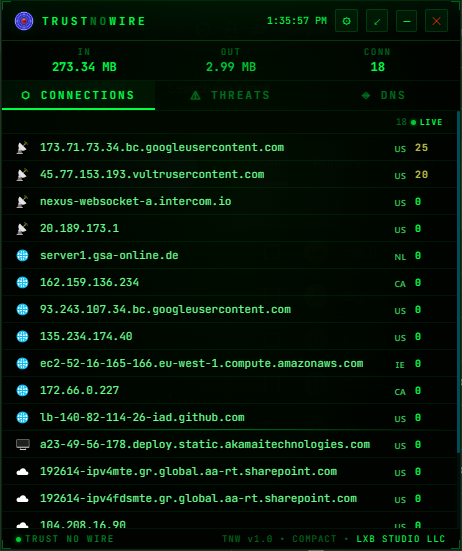The image size is (462, 551).
Task: Click the yellow count 25 on googleusercontent row
Action: click(x=421, y=148)
